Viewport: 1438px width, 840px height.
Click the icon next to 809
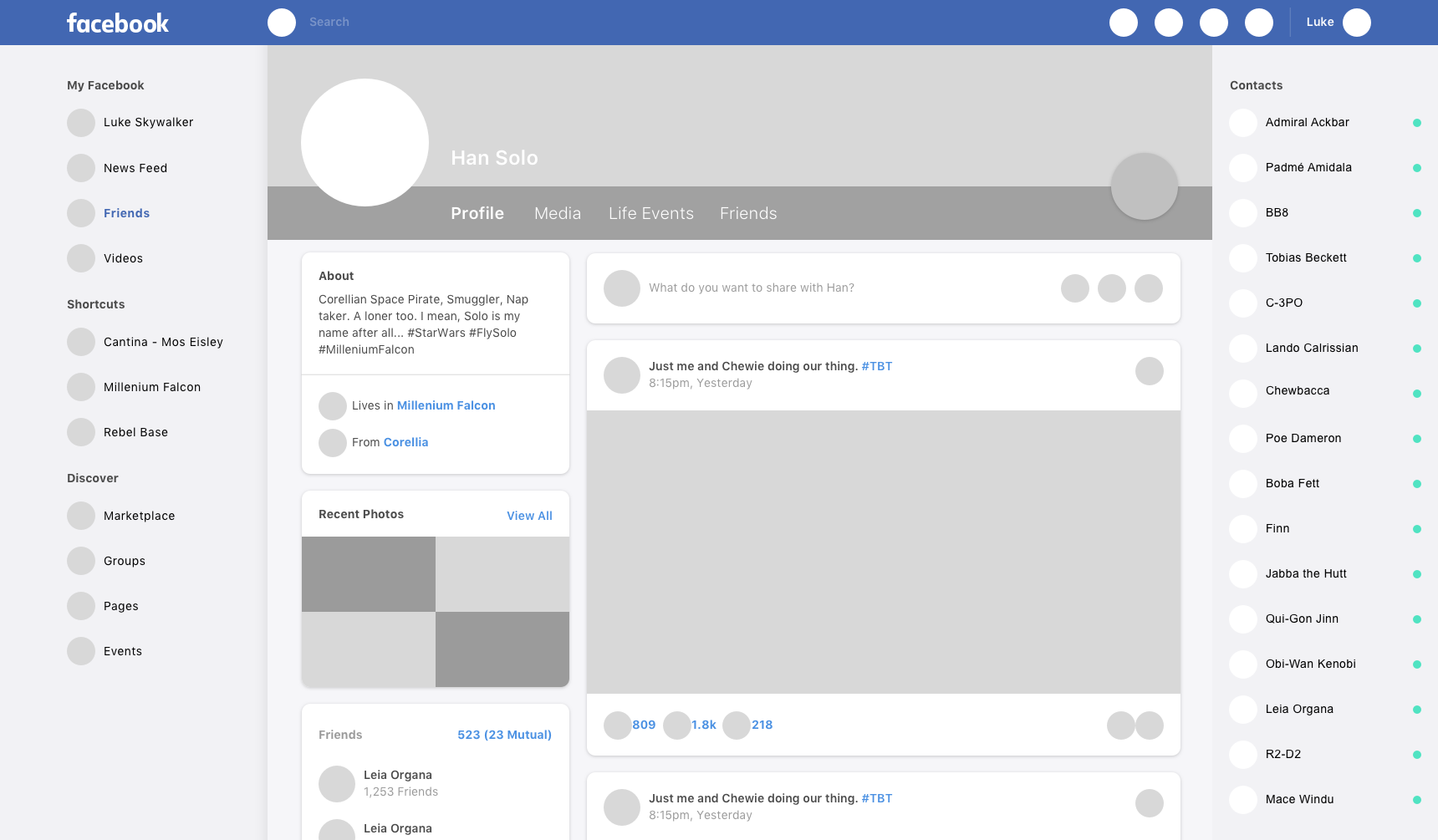(618, 725)
